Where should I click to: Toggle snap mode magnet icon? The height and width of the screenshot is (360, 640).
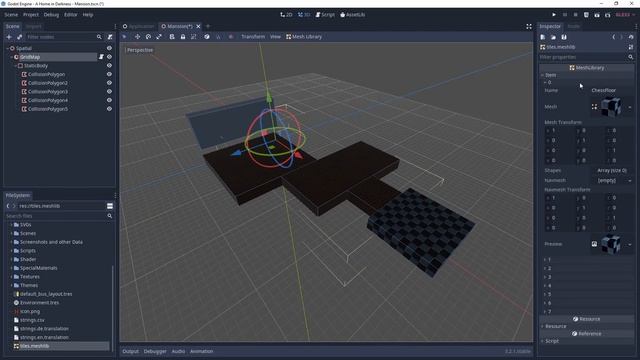point(218,37)
